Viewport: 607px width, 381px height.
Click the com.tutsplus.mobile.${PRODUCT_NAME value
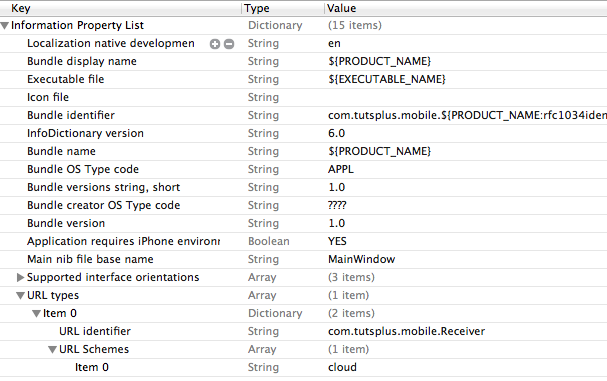(467, 115)
